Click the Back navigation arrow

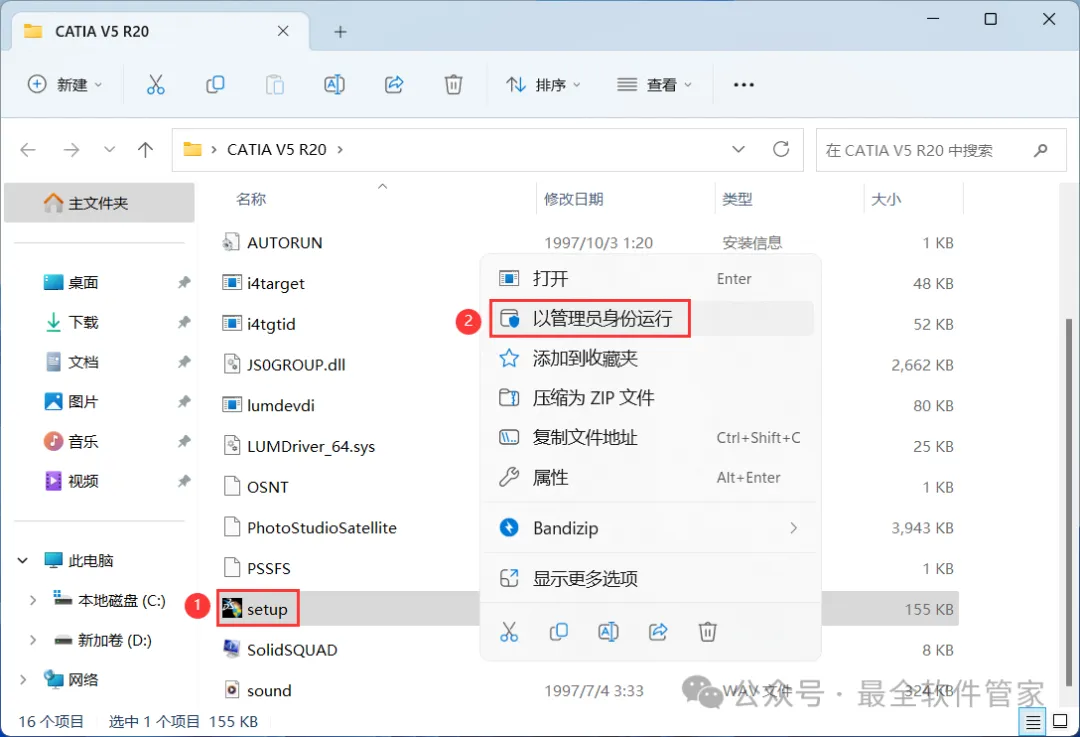tap(28, 149)
